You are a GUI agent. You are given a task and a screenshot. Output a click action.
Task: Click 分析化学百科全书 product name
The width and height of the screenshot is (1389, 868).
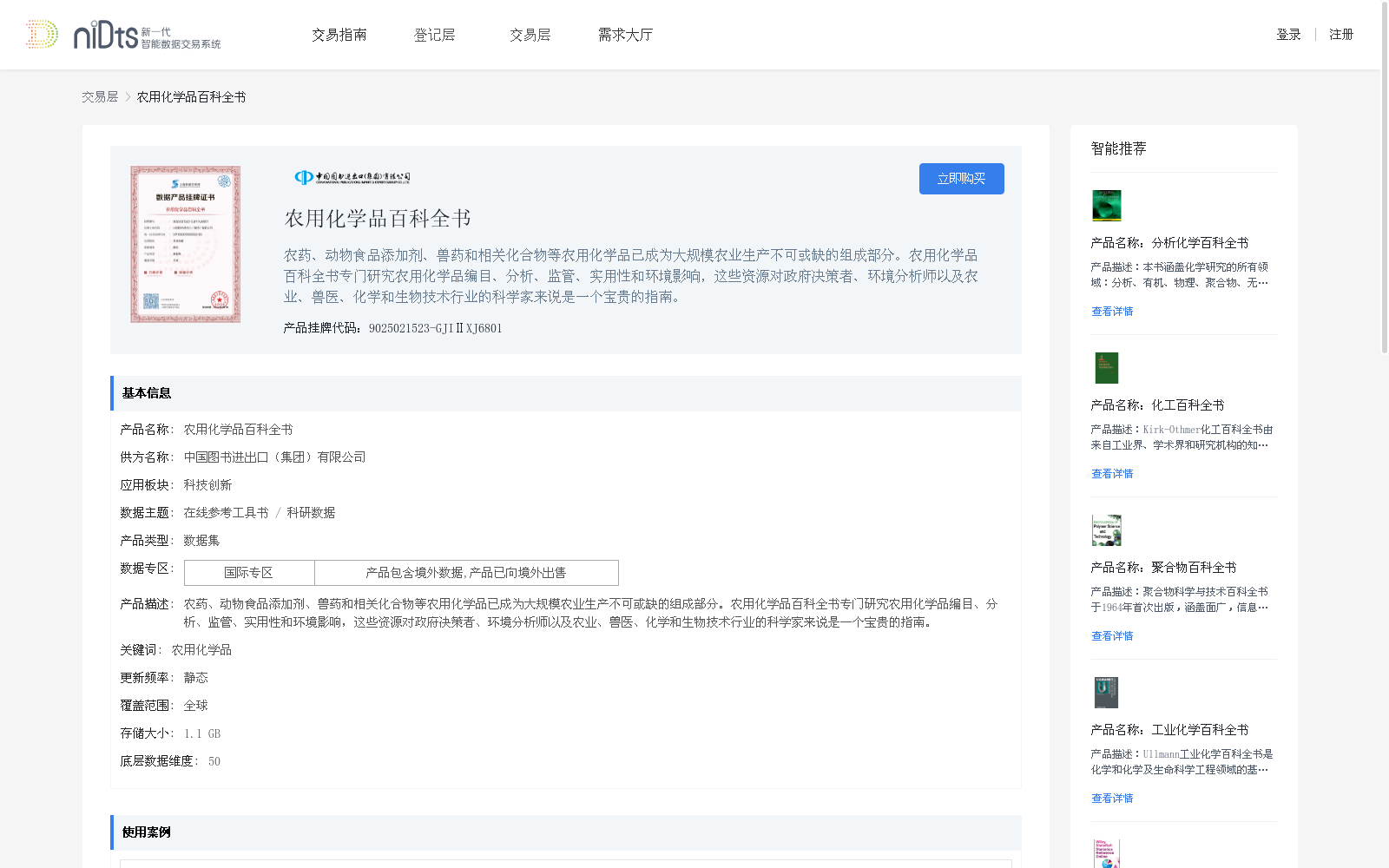[1200, 243]
